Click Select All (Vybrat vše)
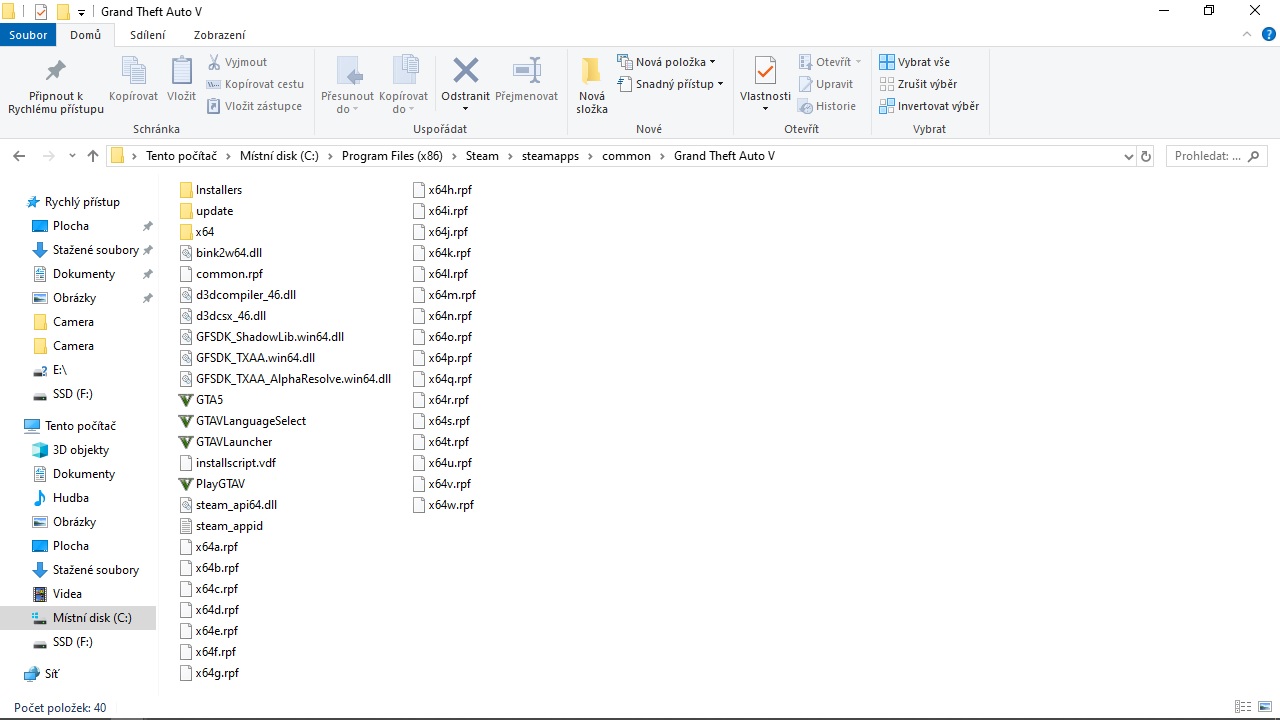1280x720 pixels. (x=915, y=62)
